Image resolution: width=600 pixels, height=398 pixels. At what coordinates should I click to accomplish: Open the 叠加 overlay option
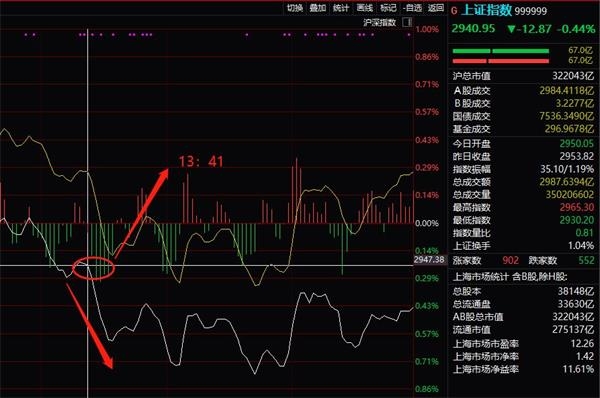click(x=318, y=7)
